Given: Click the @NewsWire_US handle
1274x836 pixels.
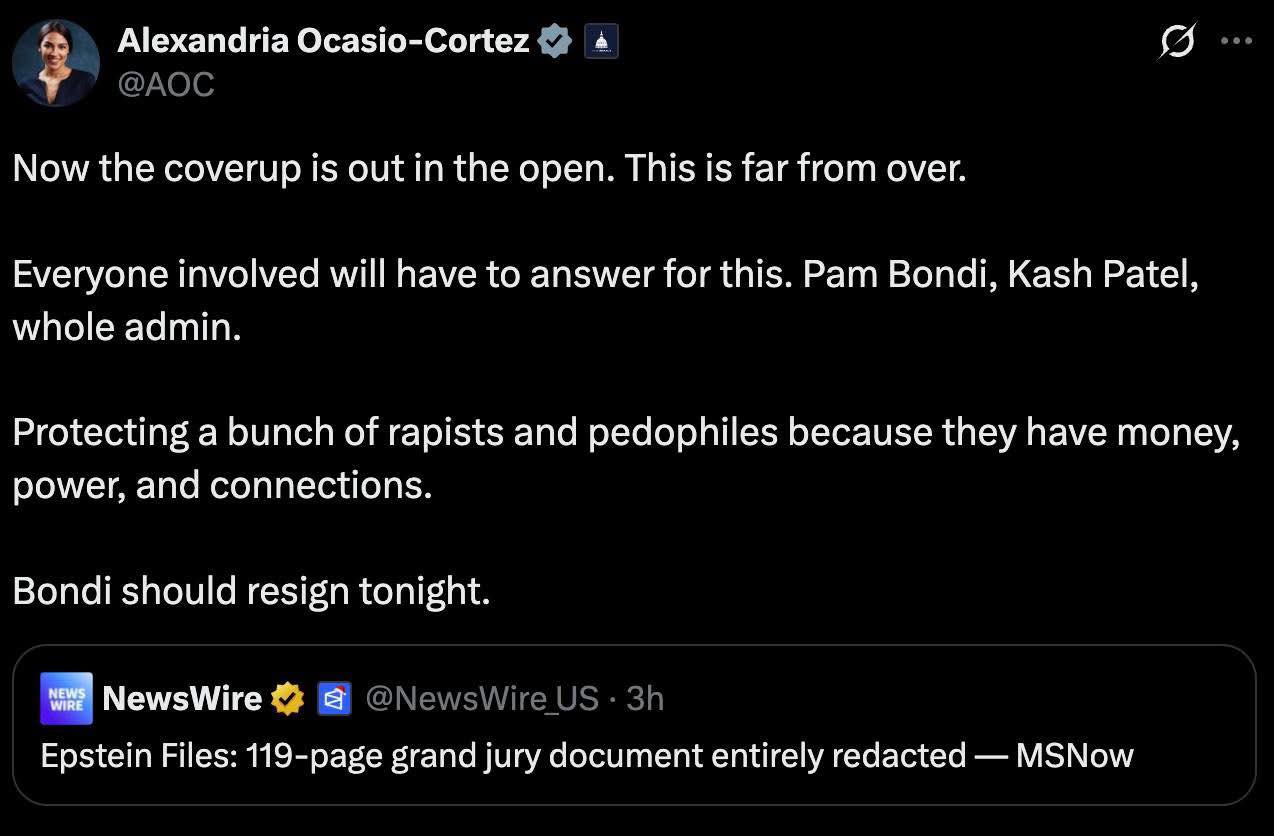Looking at the screenshot, I should pos(482,698).
